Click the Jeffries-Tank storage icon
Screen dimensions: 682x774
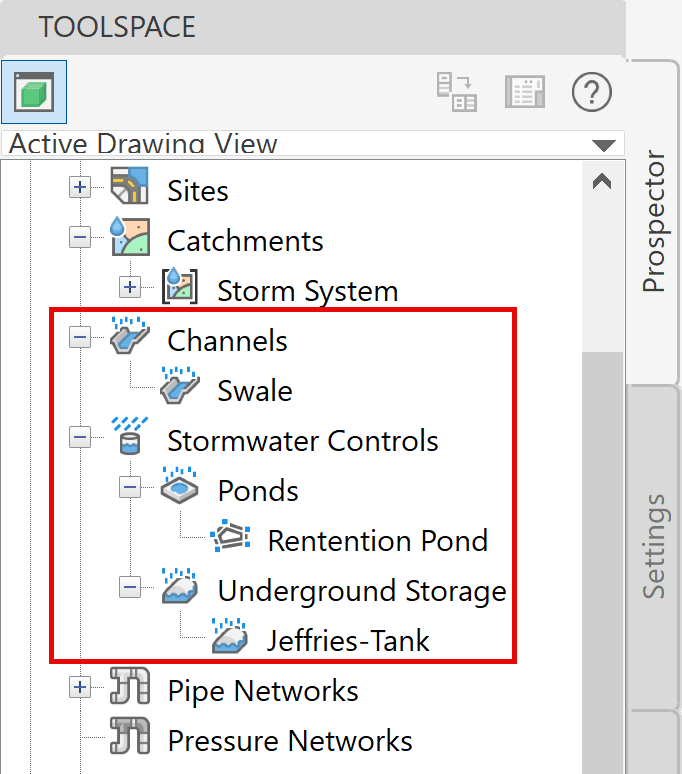click(x=230, y=636)
